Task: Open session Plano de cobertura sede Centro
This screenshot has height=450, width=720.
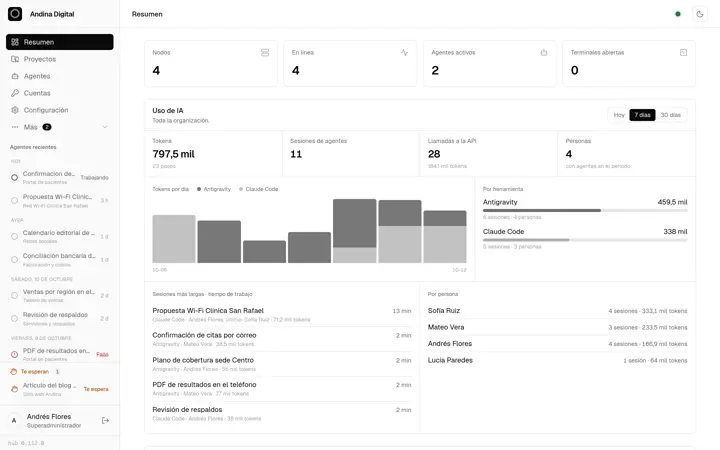Action: click(x=281, y=364)
